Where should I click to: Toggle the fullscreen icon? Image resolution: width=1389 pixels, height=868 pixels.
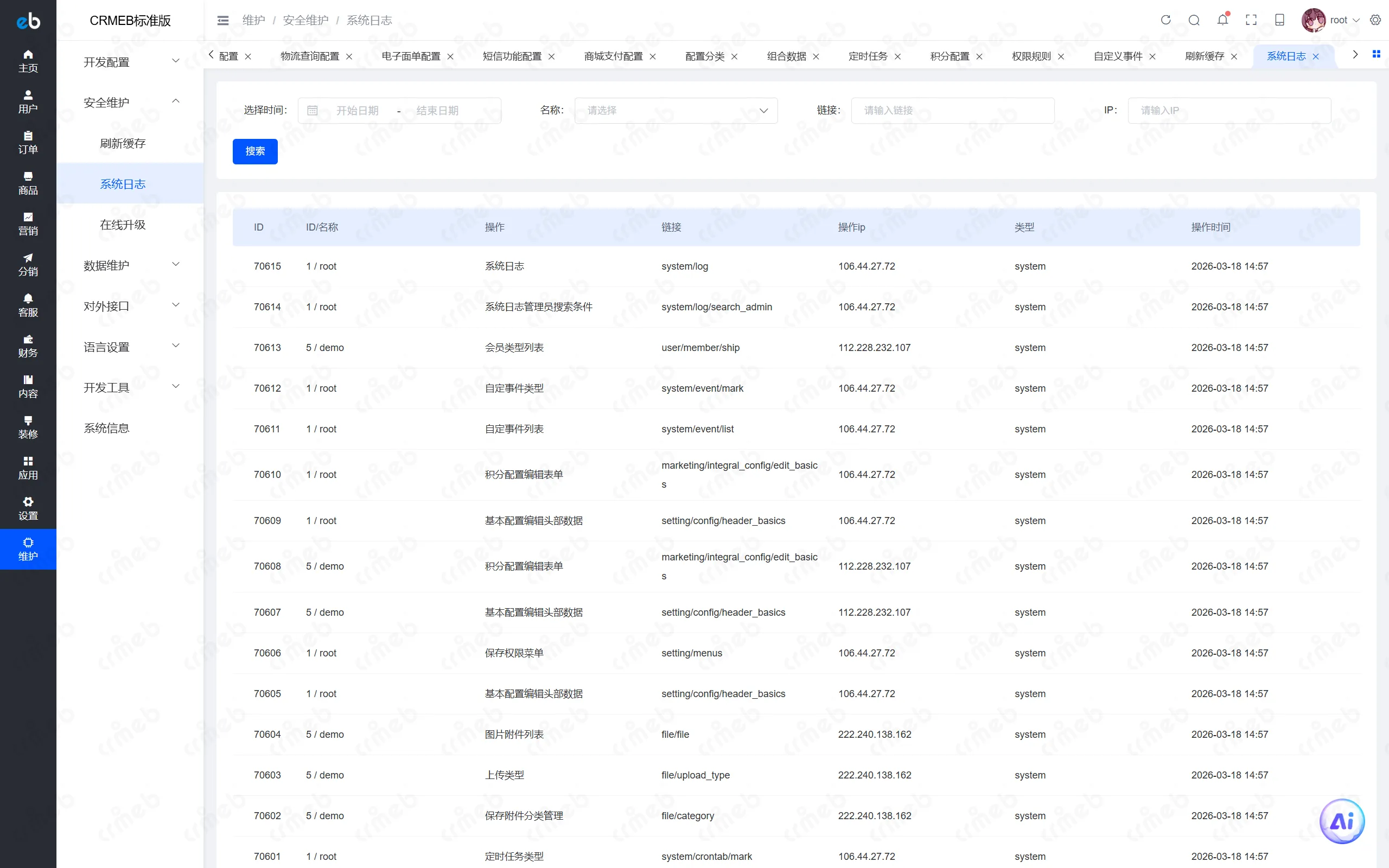point(1251,20)
